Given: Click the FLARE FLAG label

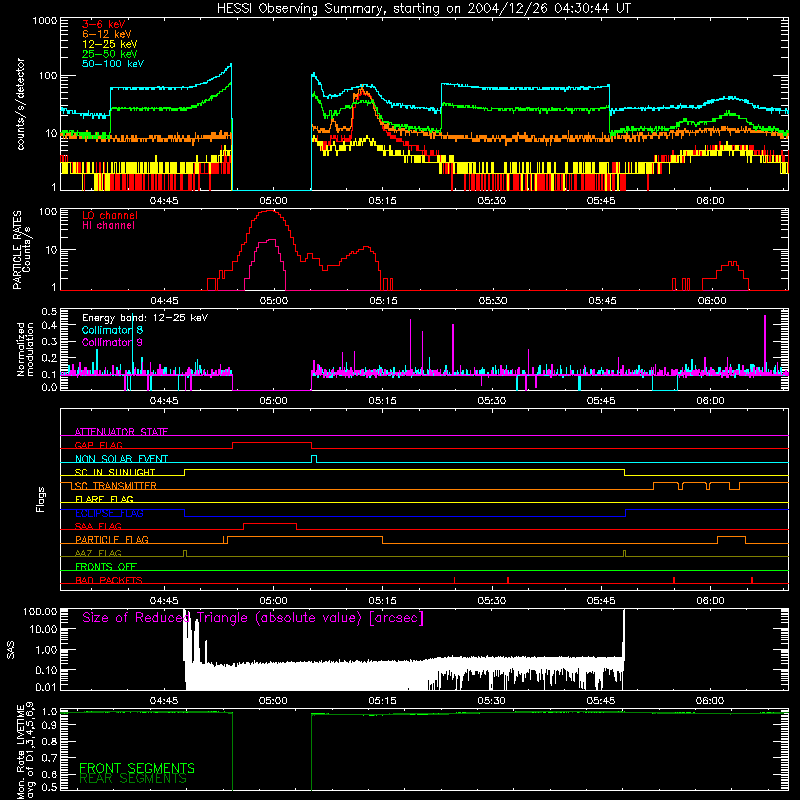Looking at the screenshot, I should 104,499.
